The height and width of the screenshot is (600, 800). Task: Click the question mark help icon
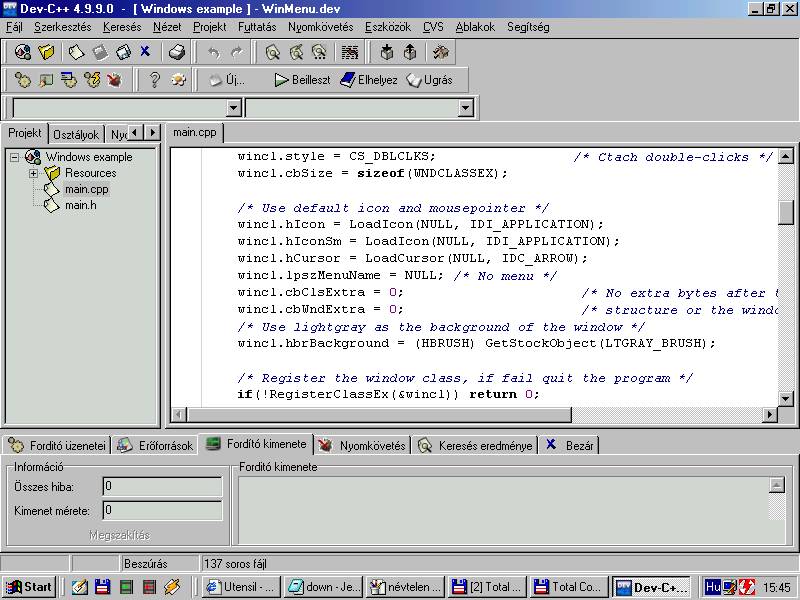tap(155, 80)
